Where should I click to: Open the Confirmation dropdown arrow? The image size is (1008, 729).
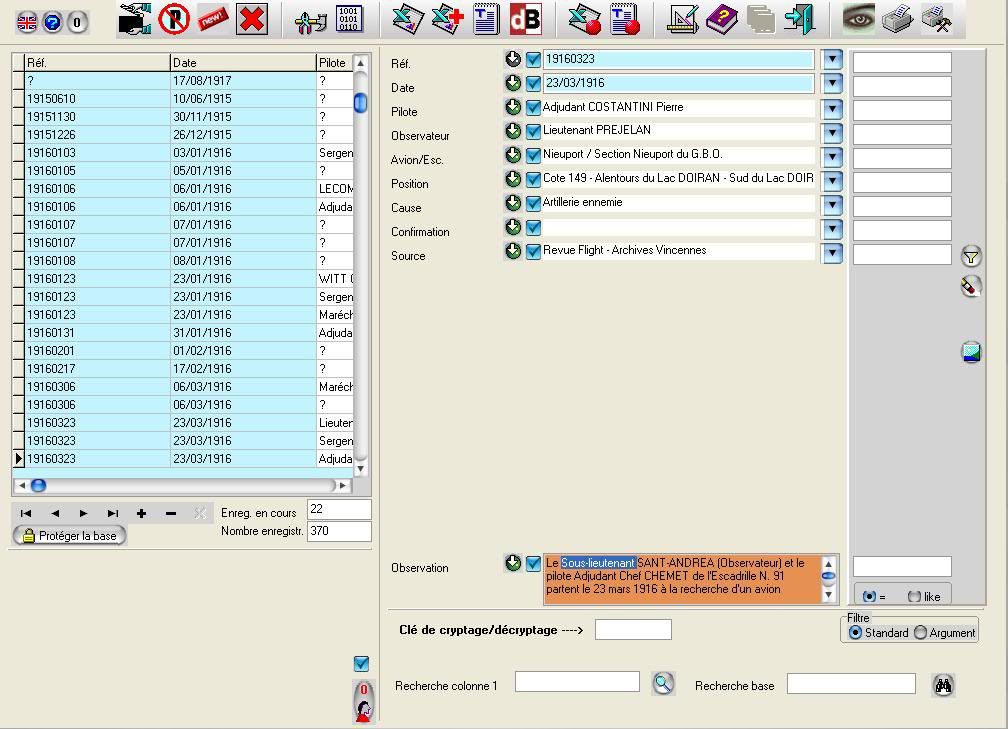coord(832,229)
